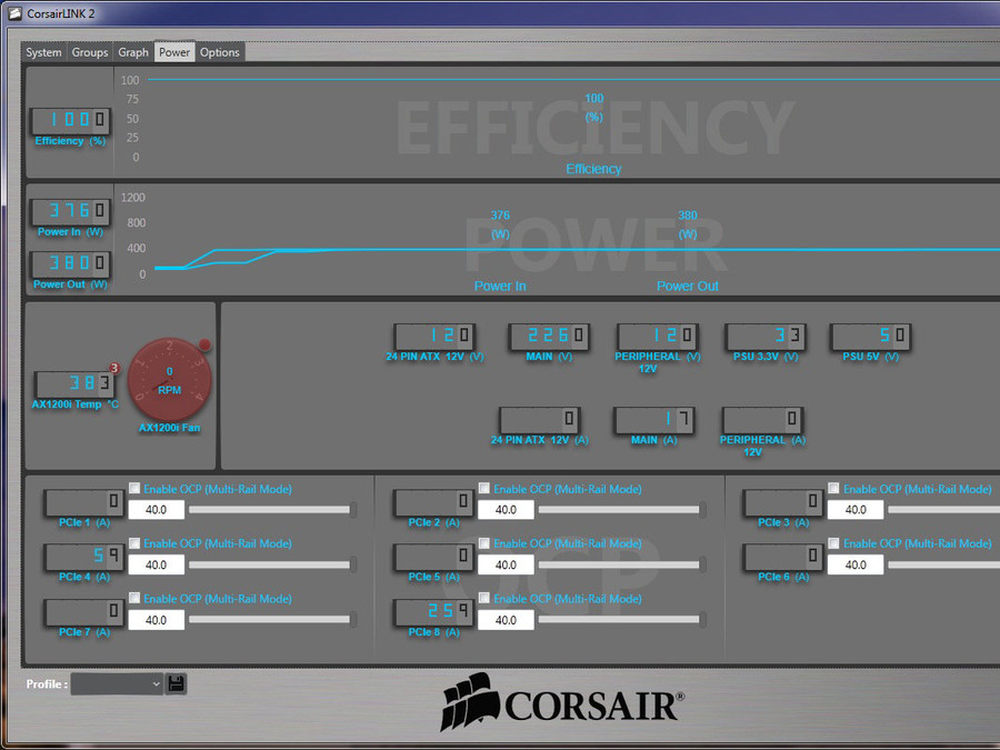Click the PCIe 1 (A) current readout
1000x750 pixels.
84,502
